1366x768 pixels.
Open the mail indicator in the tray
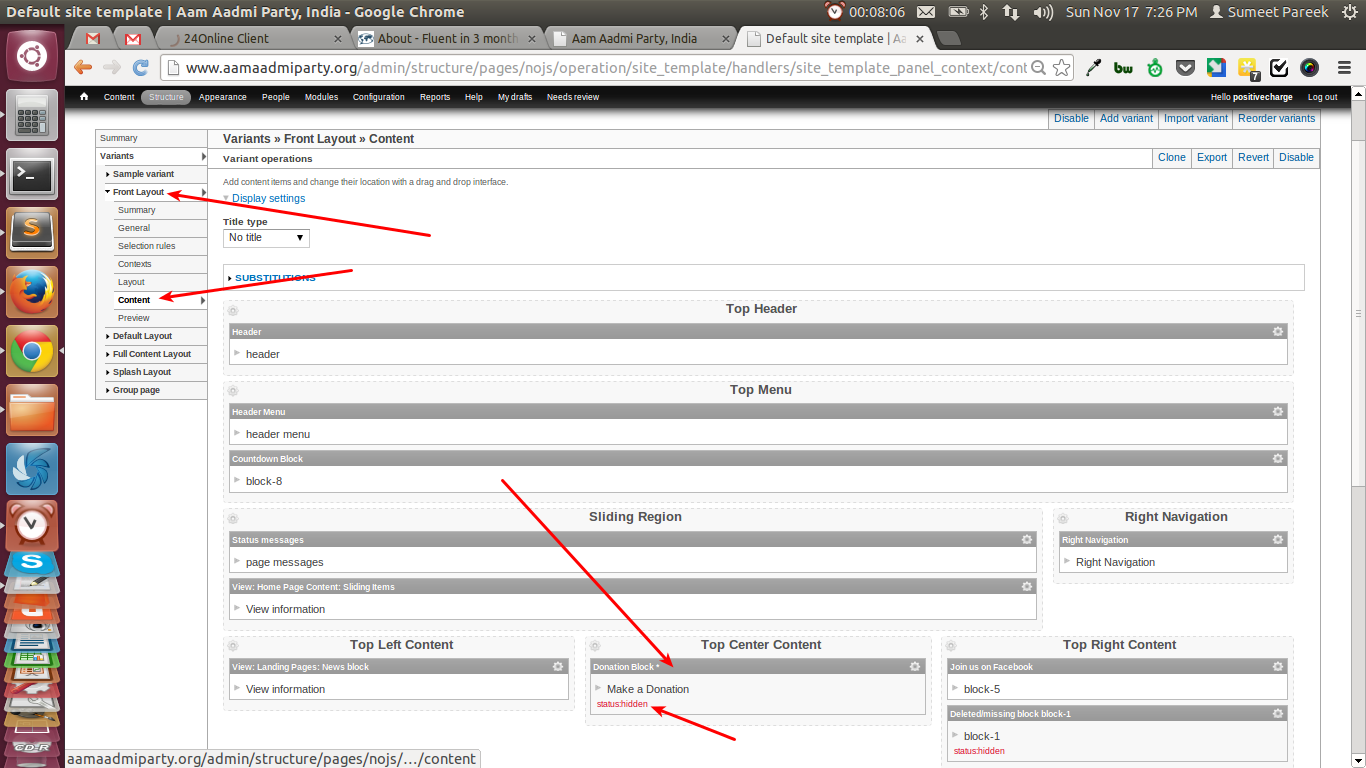point(926,12)
